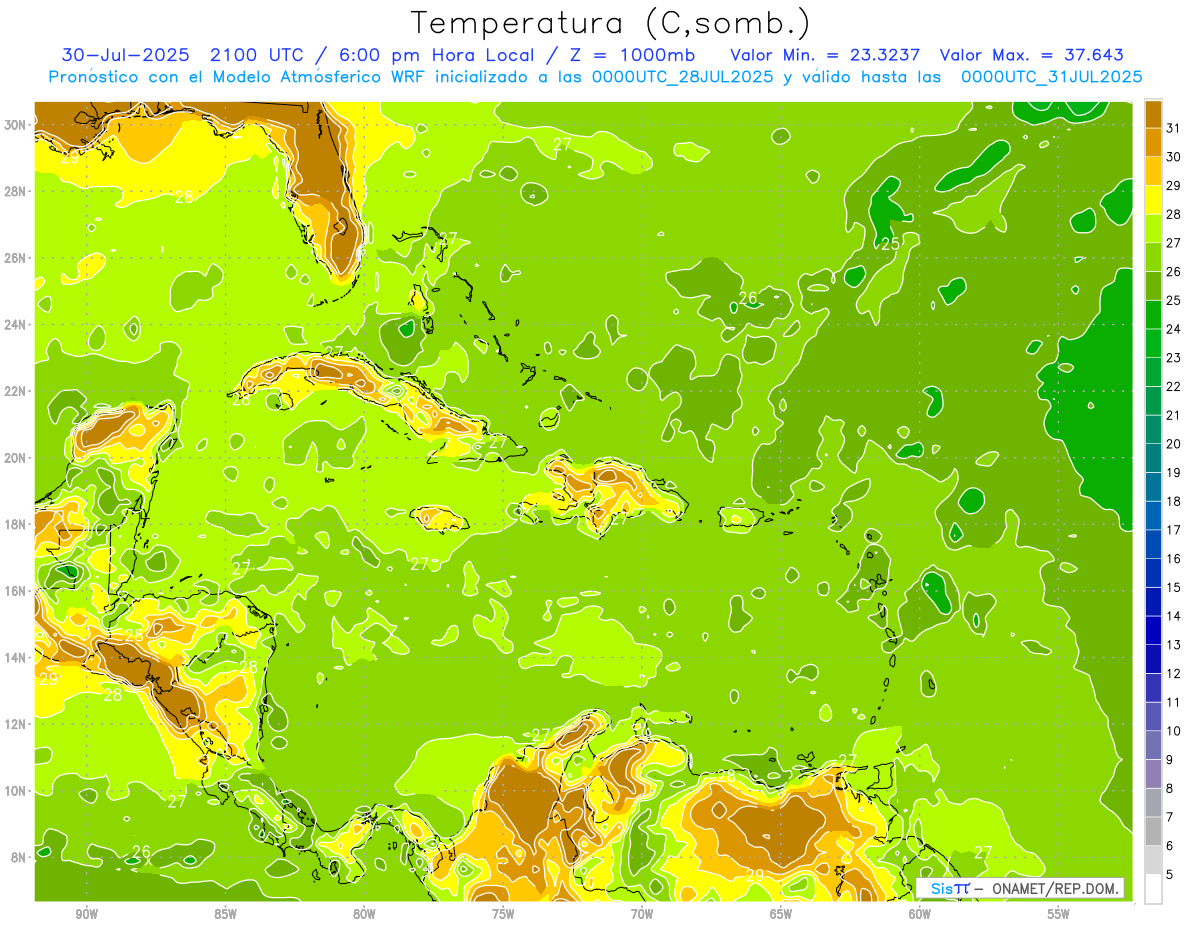Click the "Temperatura (C,somb.)" chart title
Screen dimensions: 1200x927
611,23
